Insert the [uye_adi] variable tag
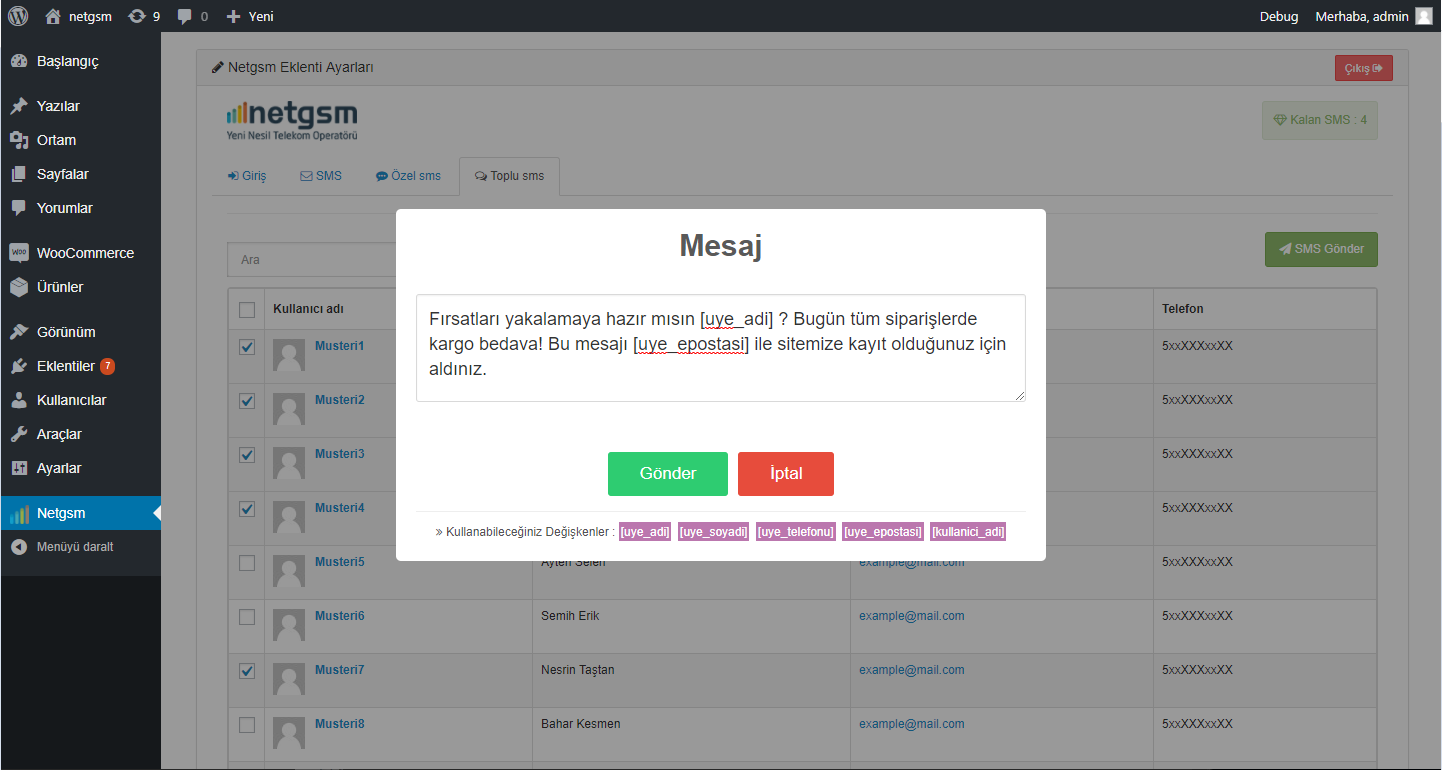Viewport: 1442px width, 770px height. pos(645,532)
